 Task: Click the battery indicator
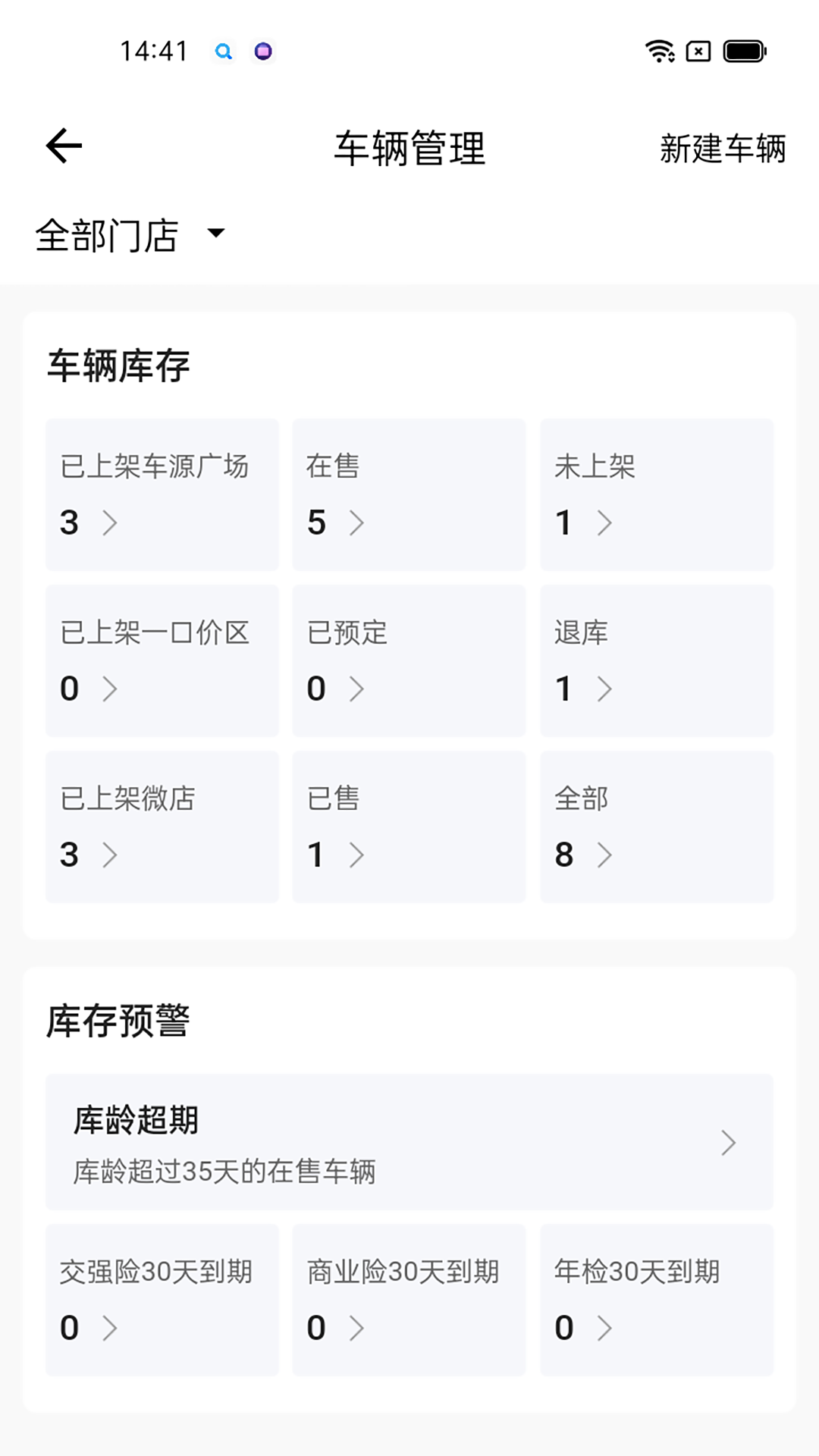[744, 51]
